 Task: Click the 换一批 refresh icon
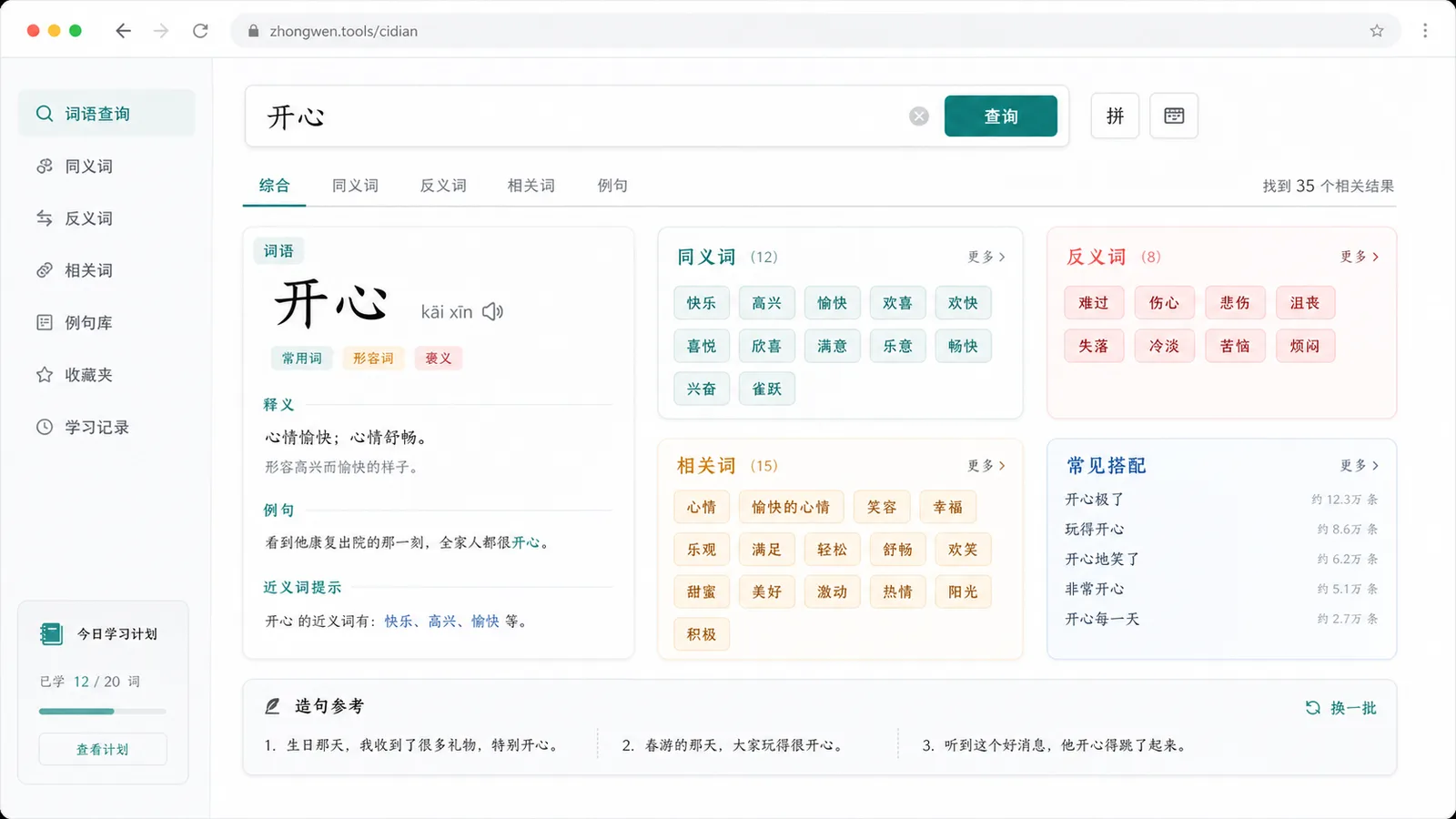point(1312,708)
